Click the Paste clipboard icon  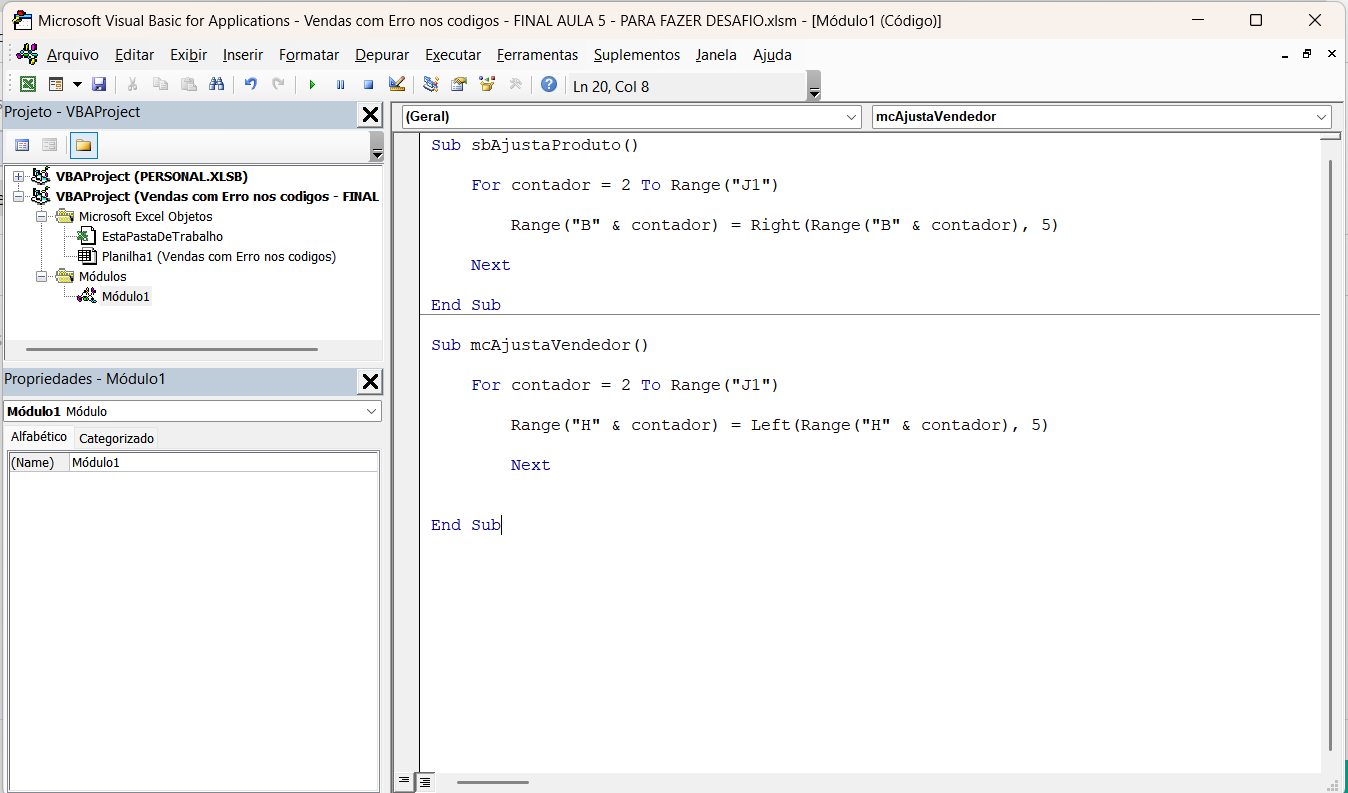point(188,85)
